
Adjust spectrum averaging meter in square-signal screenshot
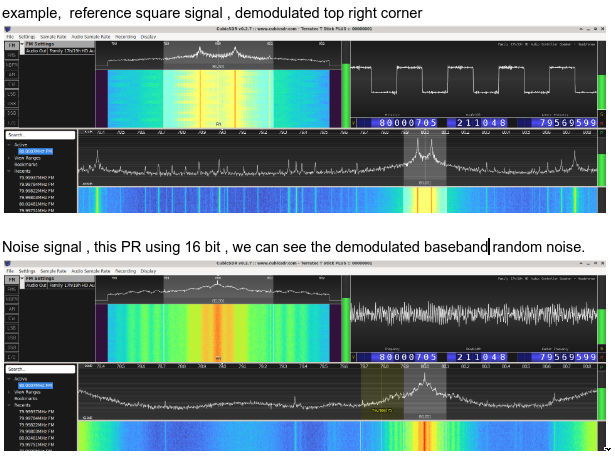[602, 162]
